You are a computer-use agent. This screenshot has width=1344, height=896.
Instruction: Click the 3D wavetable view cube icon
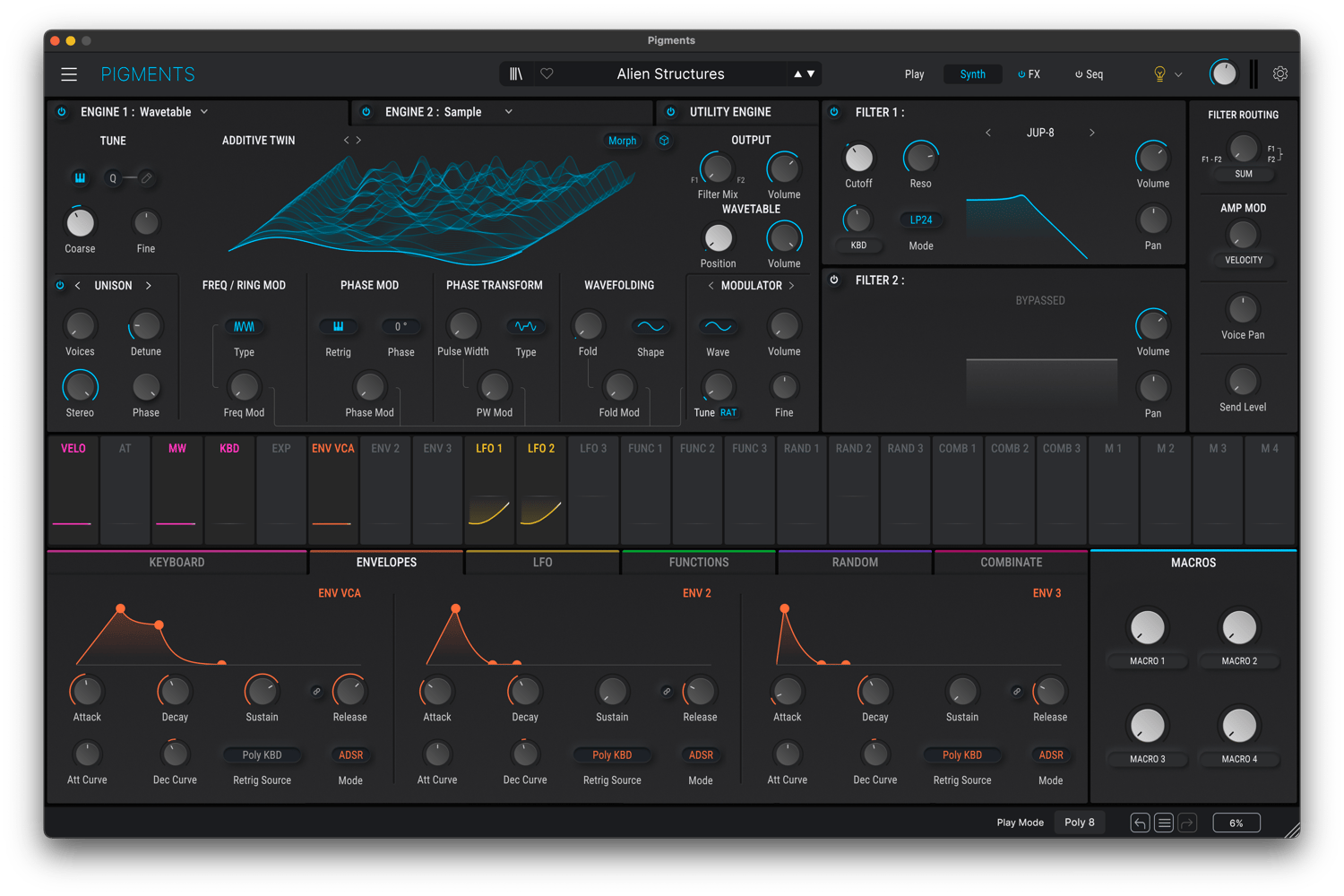click(x=664, y=141)
